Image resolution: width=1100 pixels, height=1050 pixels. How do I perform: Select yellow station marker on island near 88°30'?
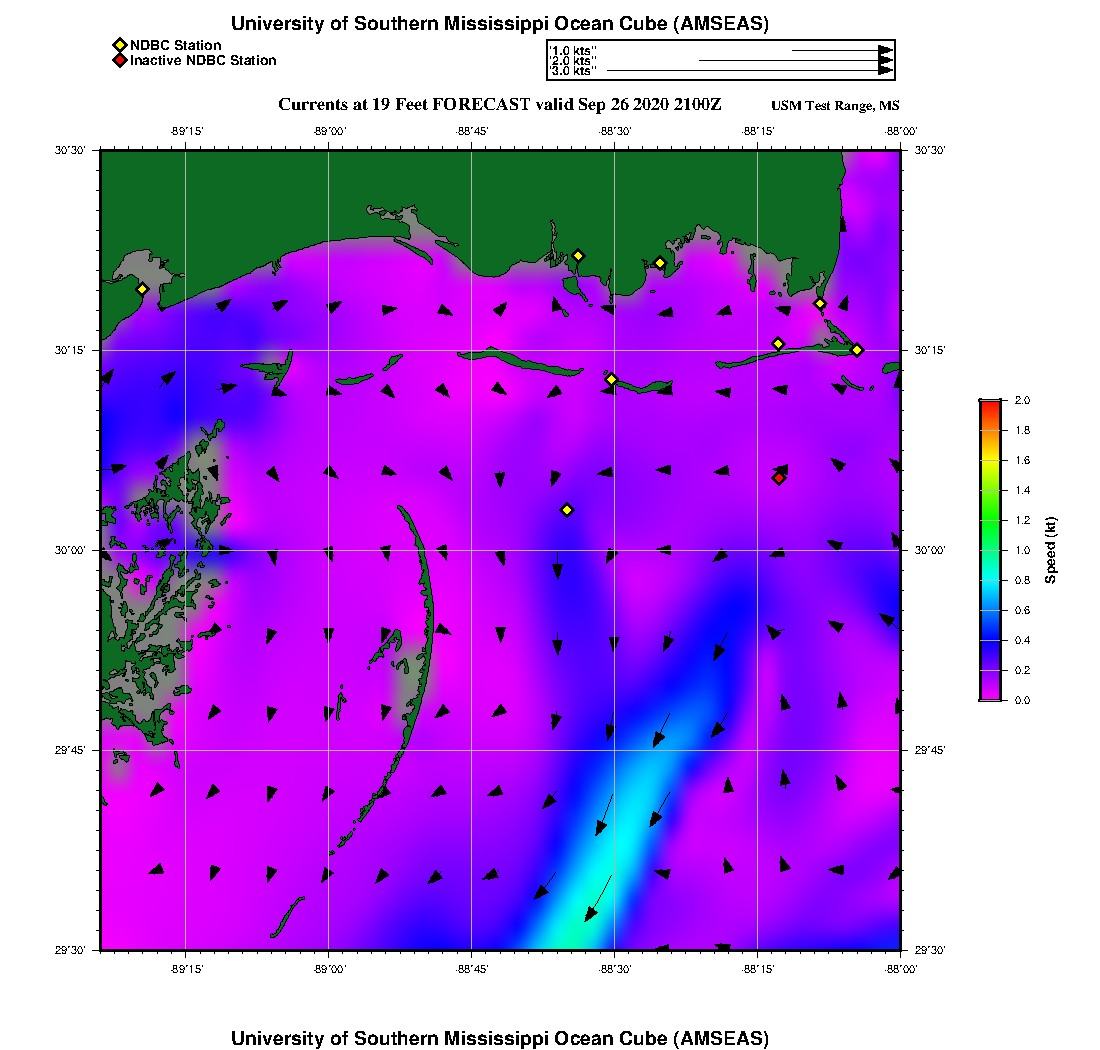tap(611, 379)
